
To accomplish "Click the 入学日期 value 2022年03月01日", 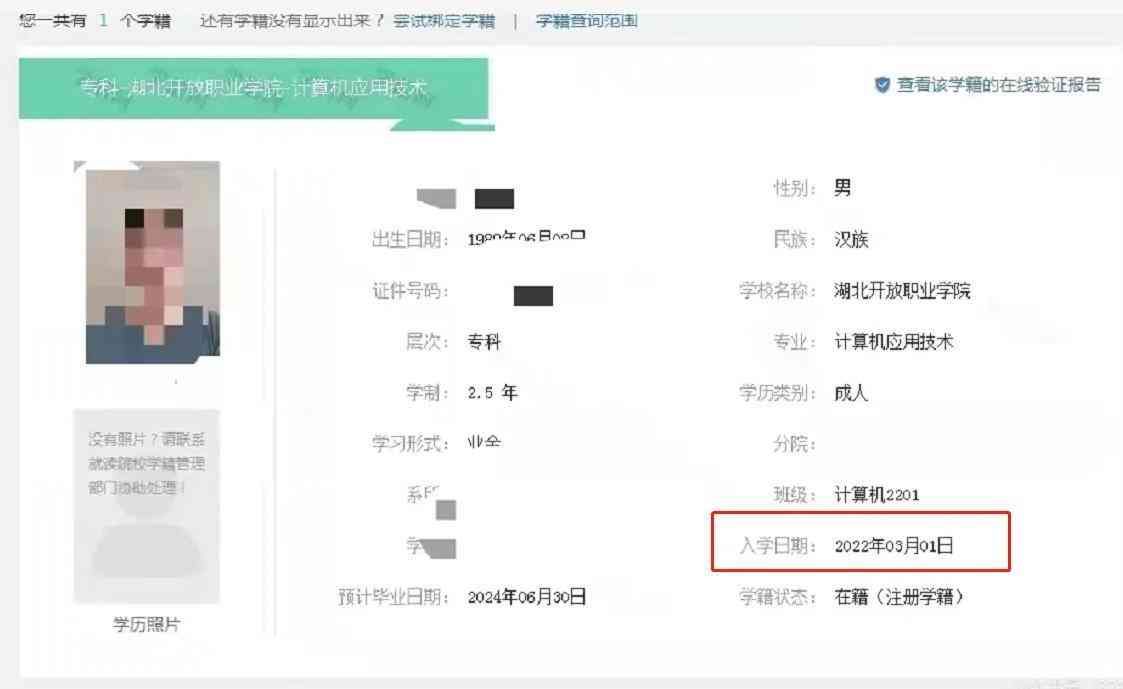I will click(894, 546).
